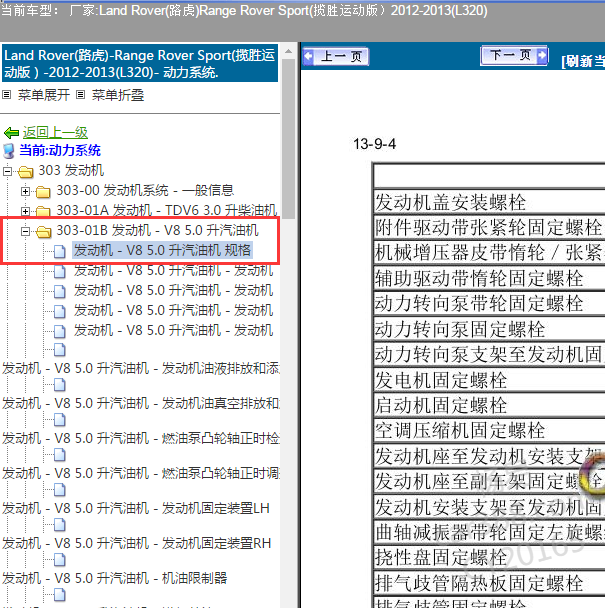Click the 当前:动力系统 computer icon
This screenshot has height=608, width=605.
9,151
